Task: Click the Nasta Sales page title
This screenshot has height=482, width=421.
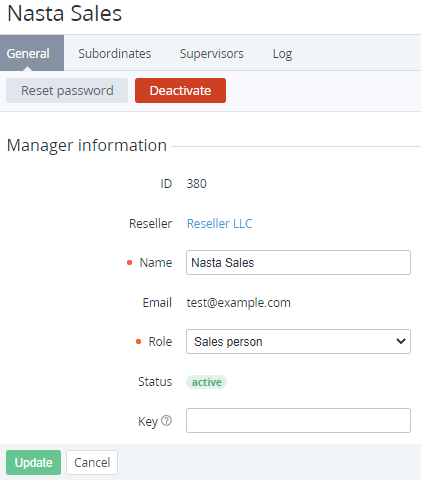Action: click(65, 13)
